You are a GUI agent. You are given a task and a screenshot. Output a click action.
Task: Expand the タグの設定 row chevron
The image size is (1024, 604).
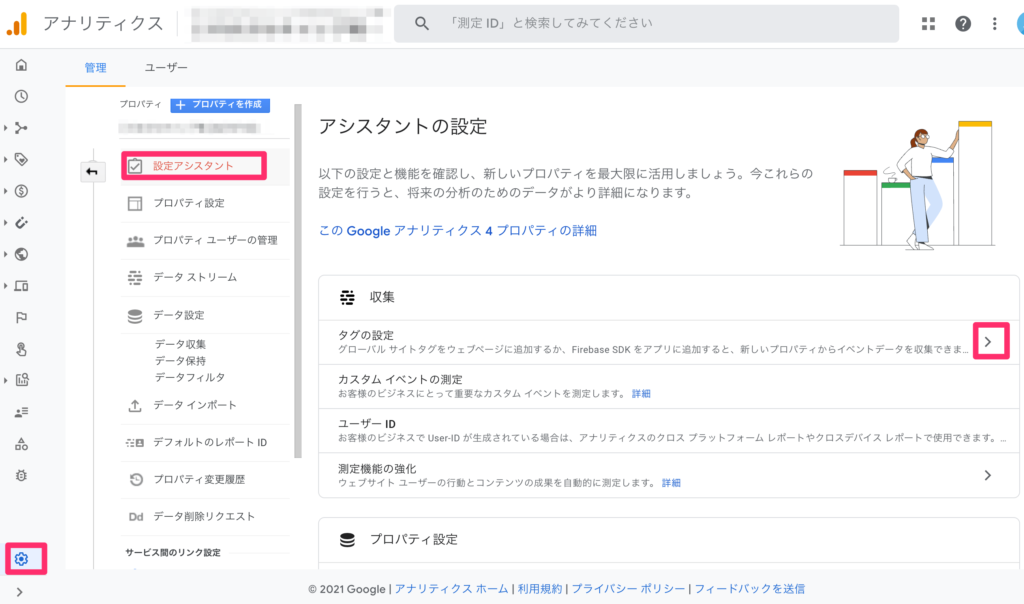coord(988,342)
